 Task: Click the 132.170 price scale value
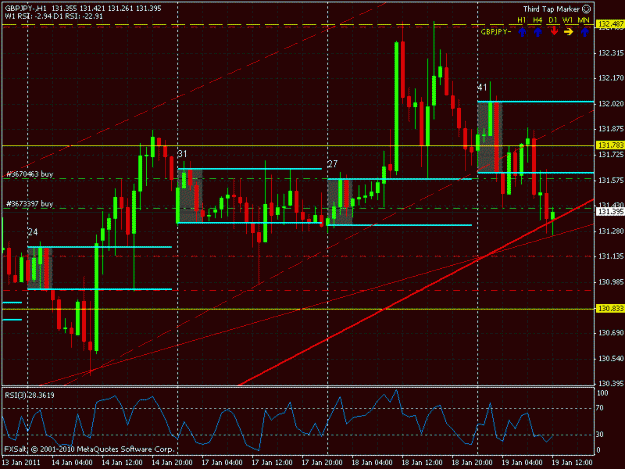point(611,78)
